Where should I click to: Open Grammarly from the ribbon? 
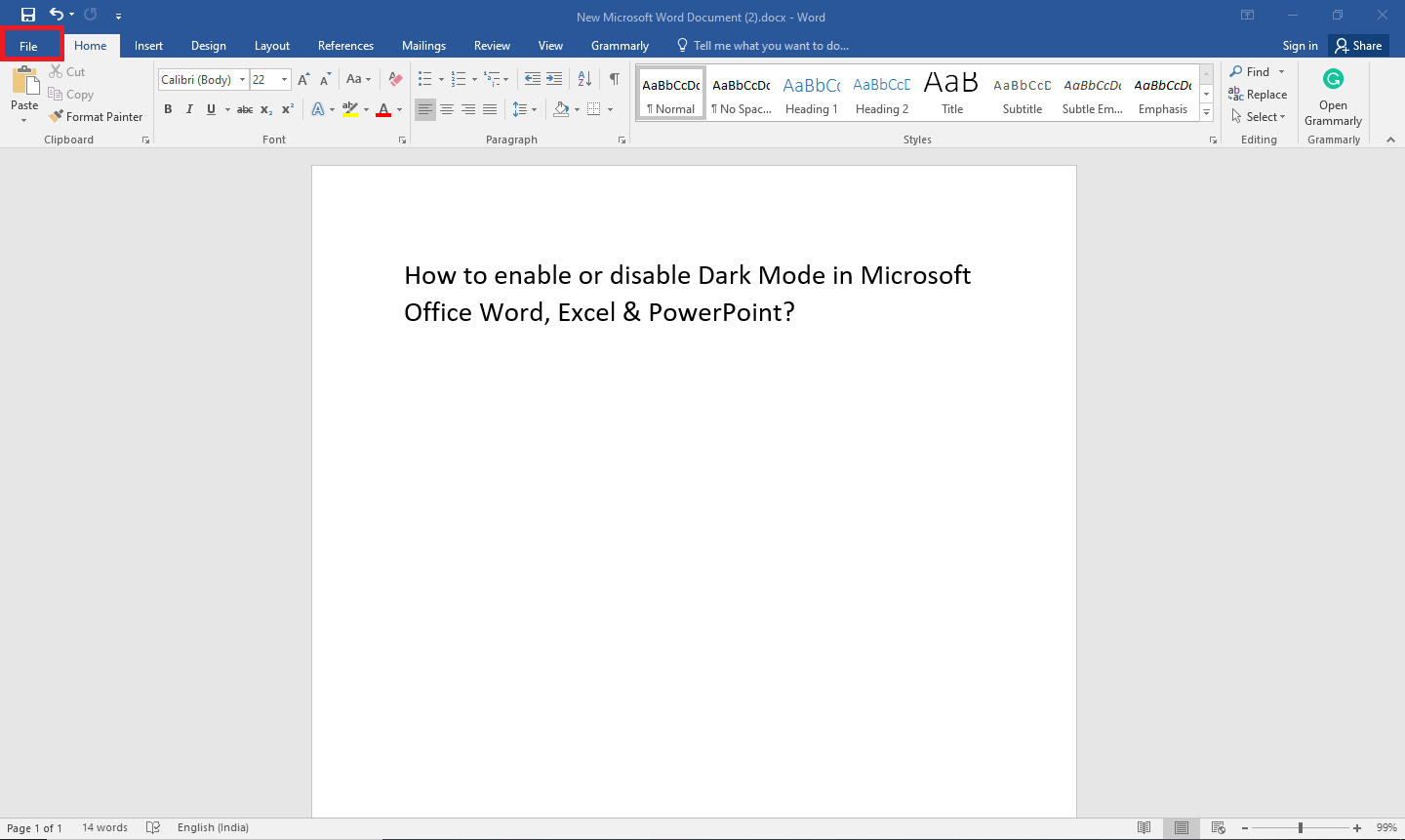pyautogui.click(x=1333, y=98)
